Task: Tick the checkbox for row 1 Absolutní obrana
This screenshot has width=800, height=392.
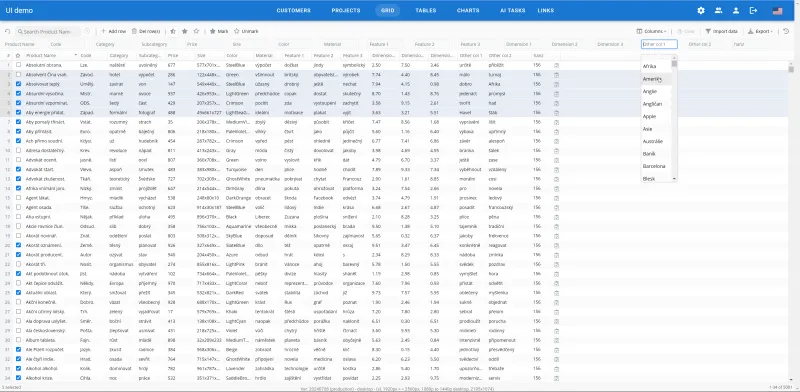Action: [18, 65]
